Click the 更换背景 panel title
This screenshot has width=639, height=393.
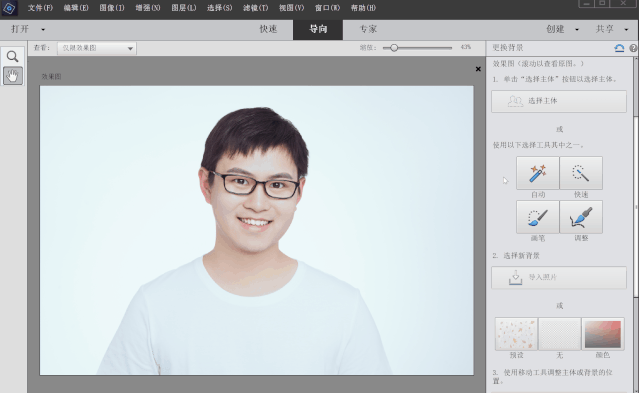[x=508, y=48]
